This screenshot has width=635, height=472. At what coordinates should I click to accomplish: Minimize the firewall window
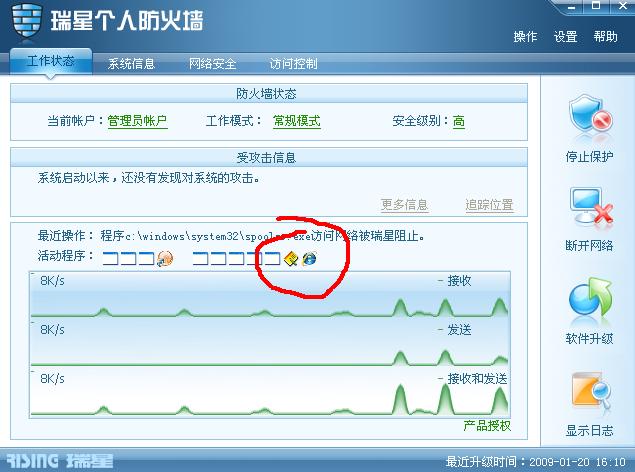pos(571,7)
